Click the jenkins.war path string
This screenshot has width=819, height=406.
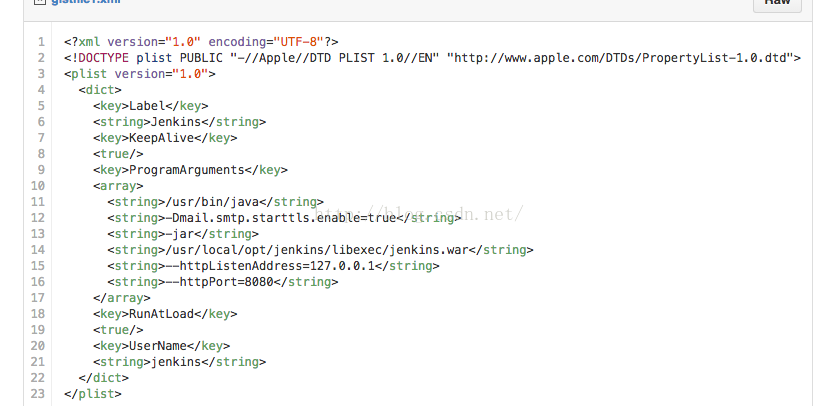point(320,250)
